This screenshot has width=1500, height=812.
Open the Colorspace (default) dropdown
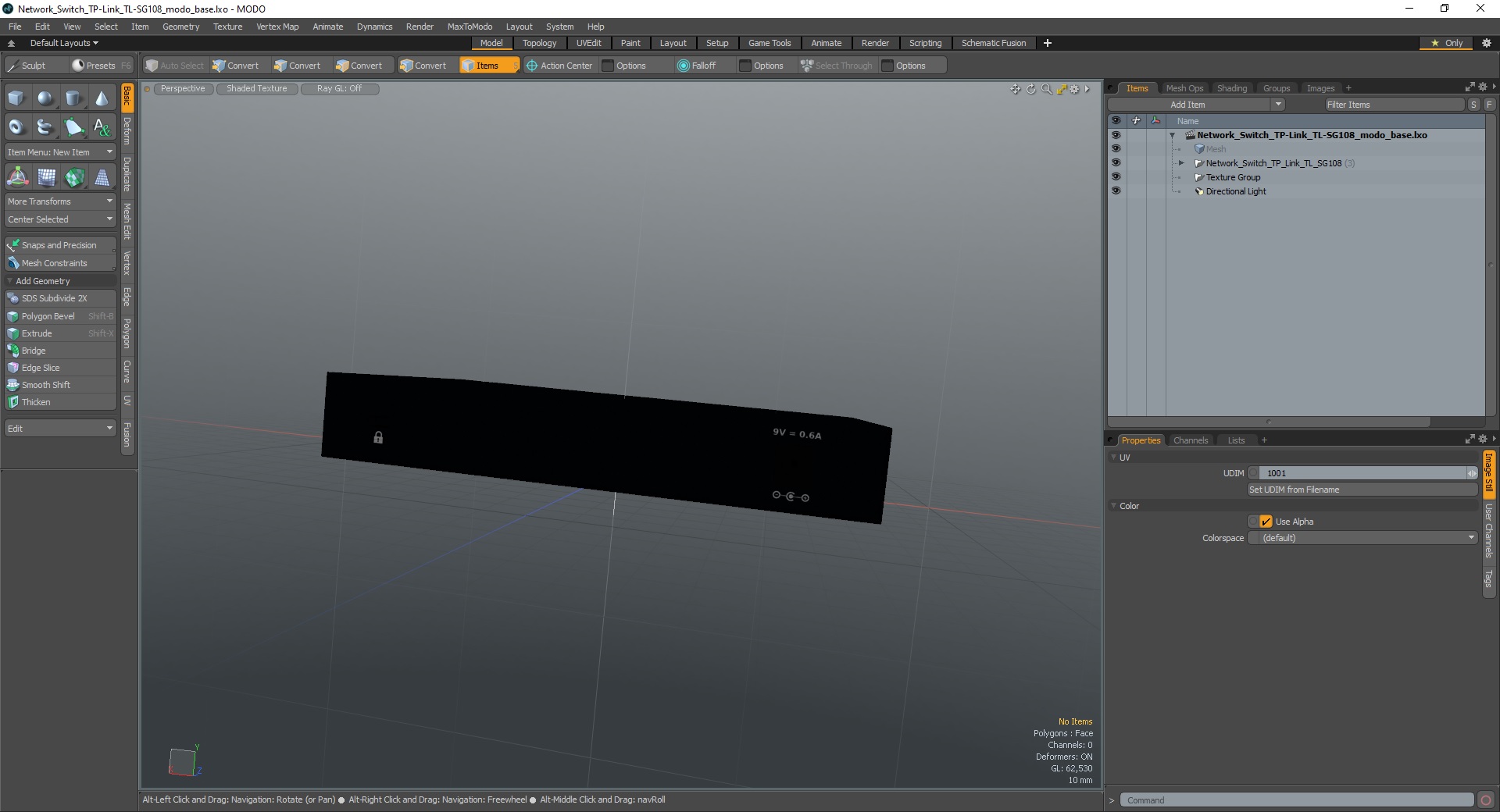point(1362,538)
